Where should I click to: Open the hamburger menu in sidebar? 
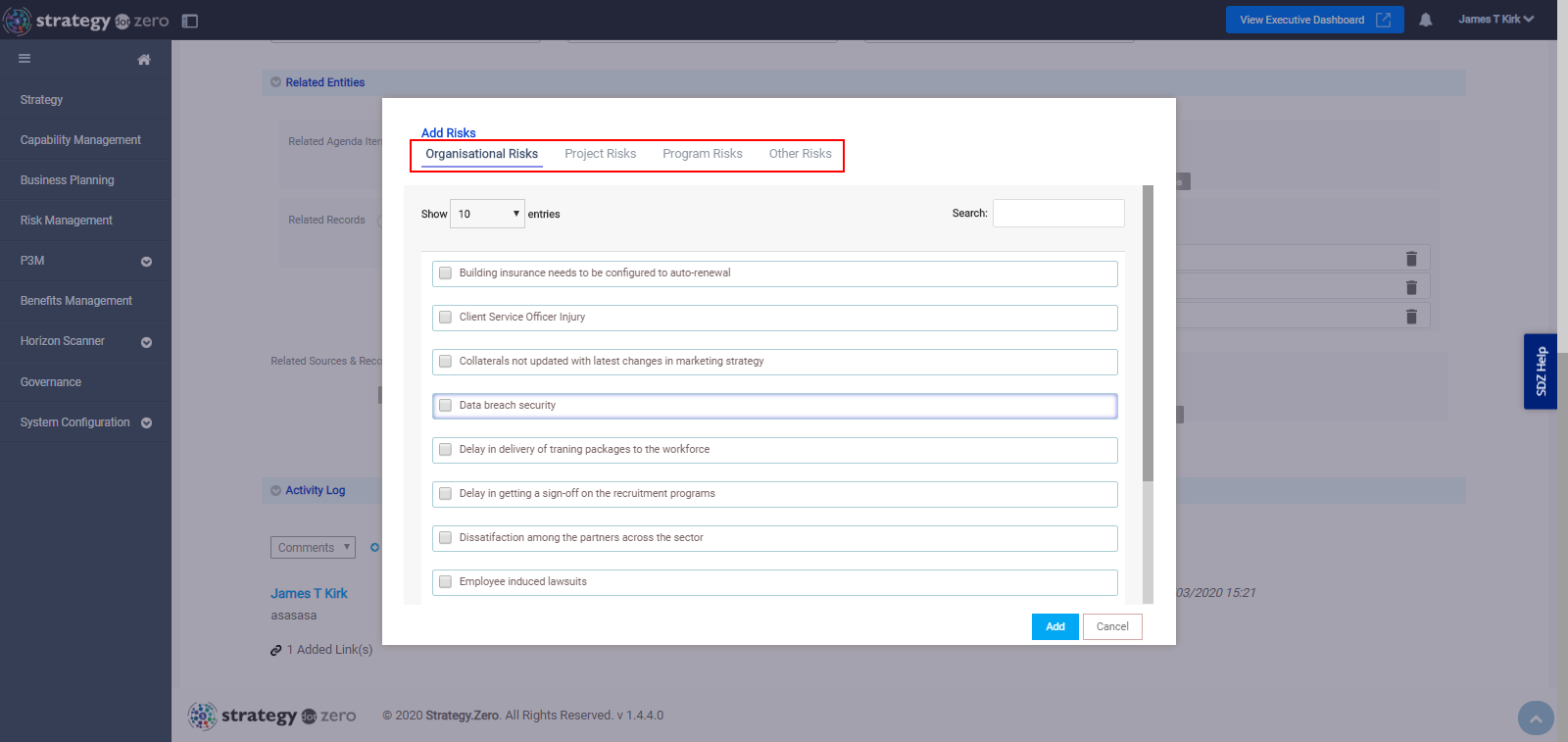[24, 59]
